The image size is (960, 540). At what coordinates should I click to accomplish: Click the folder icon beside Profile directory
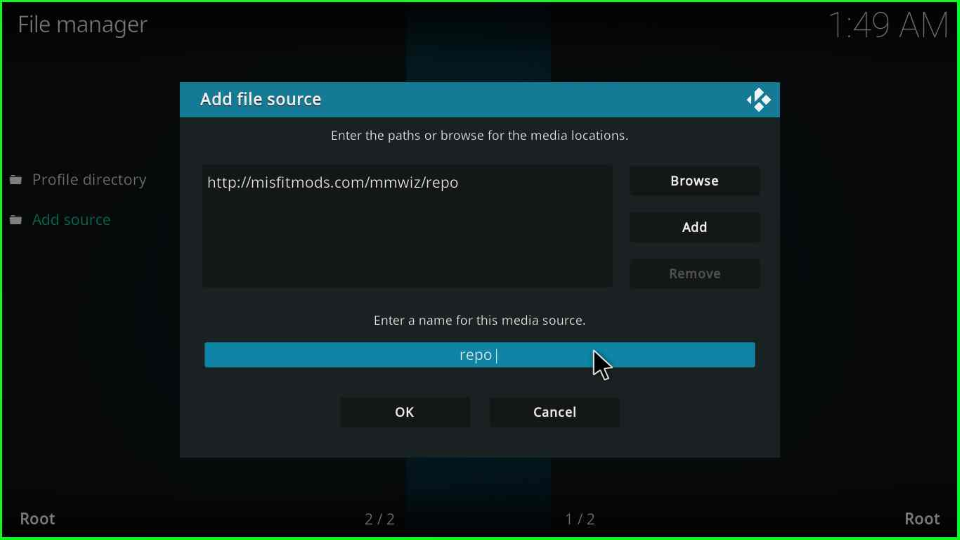16,180
